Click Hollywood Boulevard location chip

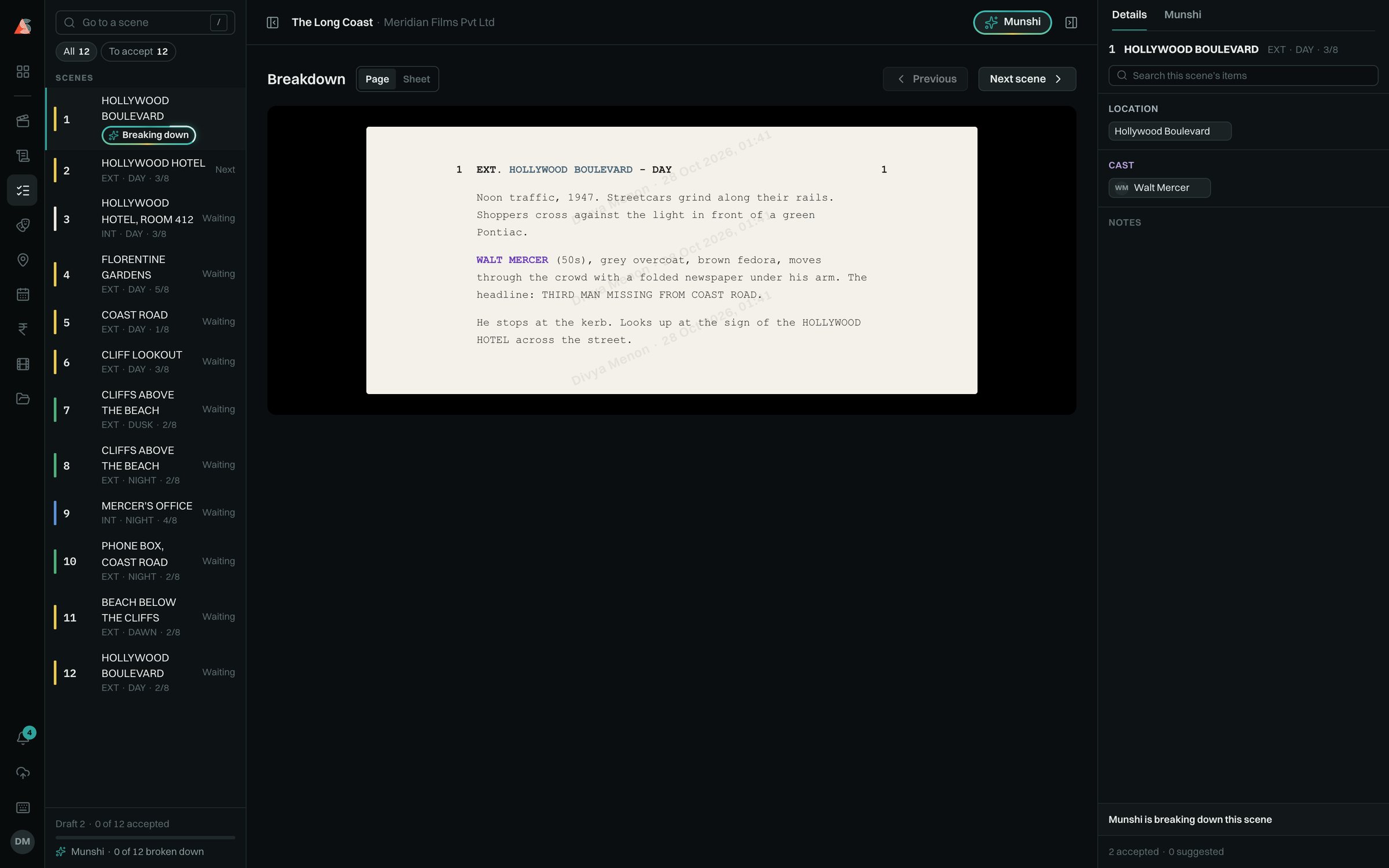[x=1170, y=131]
